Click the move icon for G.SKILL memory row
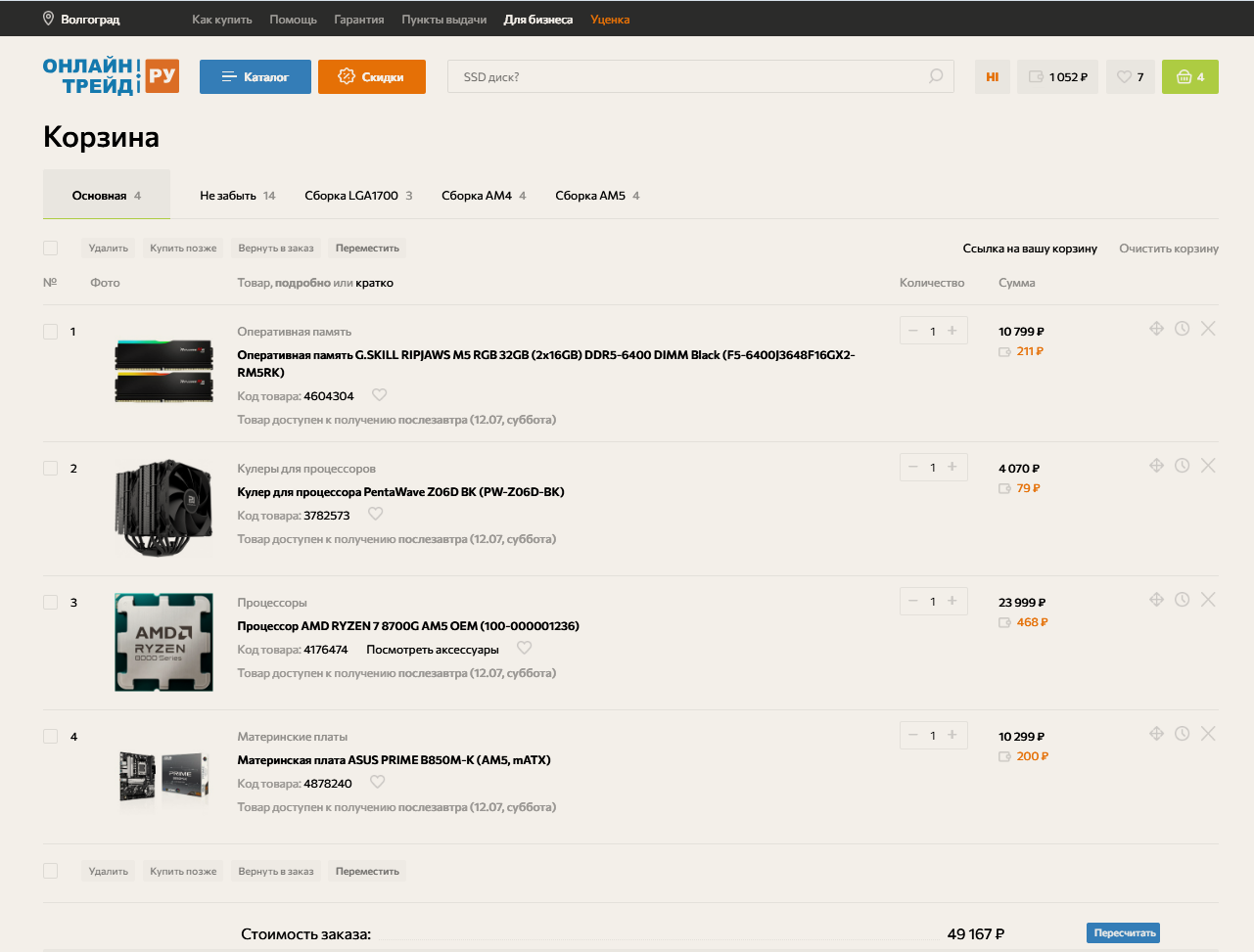This screenshot has width=1254, height=952. click(x=1157, y=329)
